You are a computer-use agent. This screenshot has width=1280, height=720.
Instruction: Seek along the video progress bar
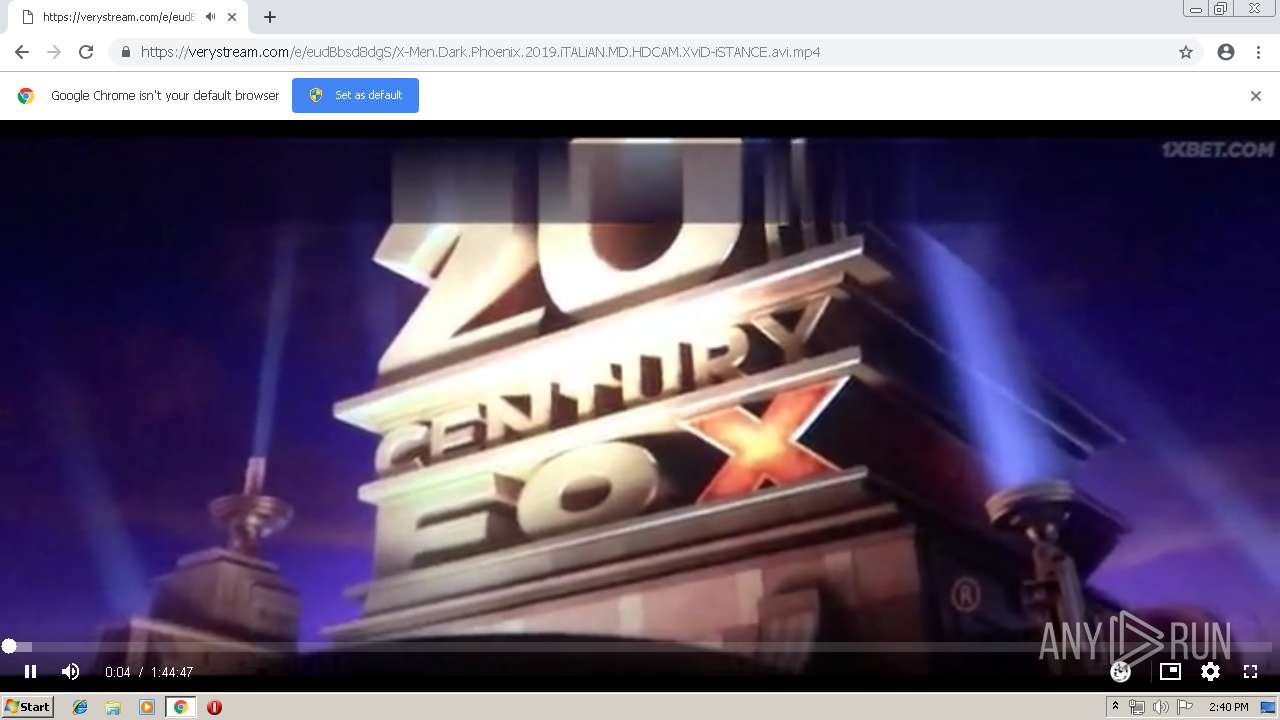[x=640, y=647]
